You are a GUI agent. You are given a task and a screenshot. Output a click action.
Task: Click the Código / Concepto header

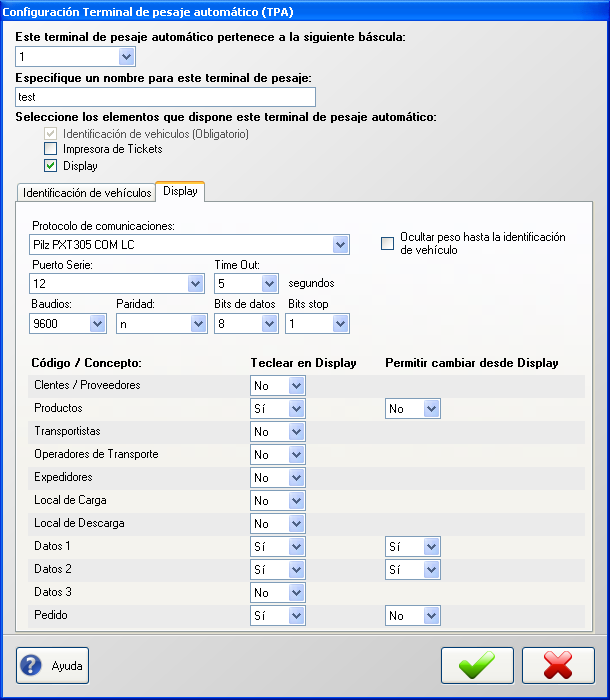pyautogui.click(x=86, y=362)
